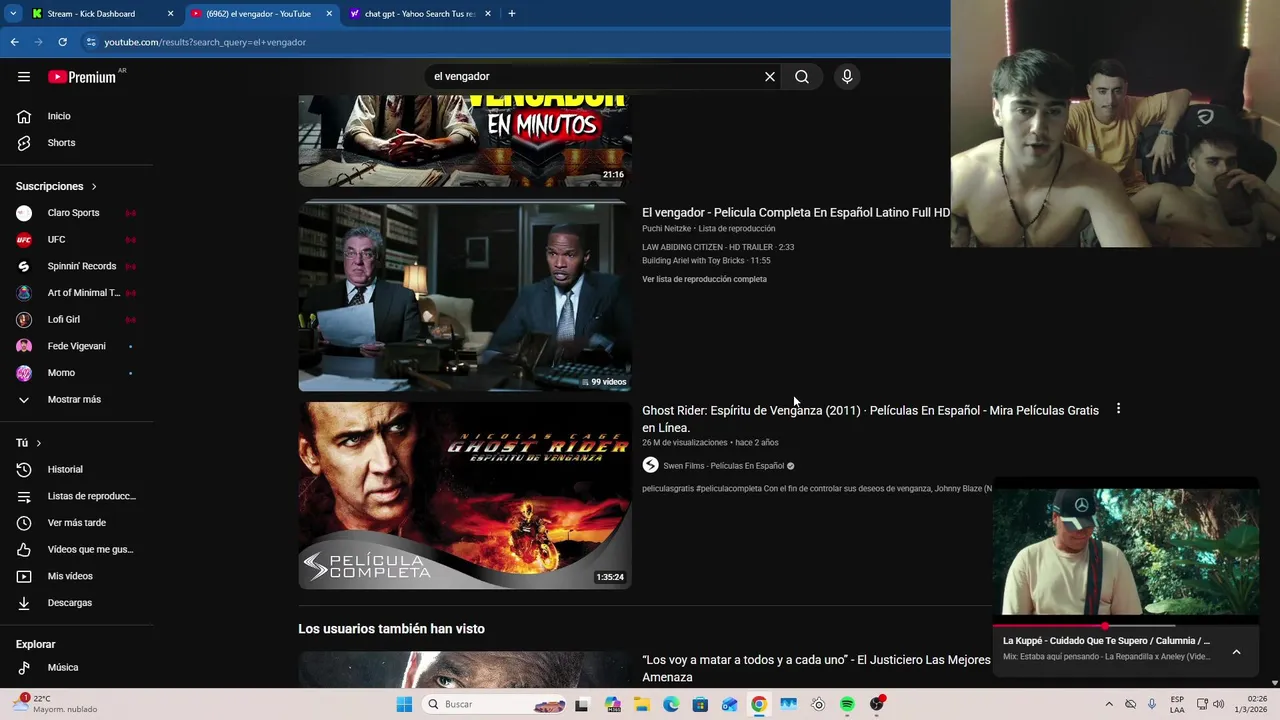Open the YouTube hamburger guide menu
This screenshot has width=1280, height=720.
pos(24,77)
